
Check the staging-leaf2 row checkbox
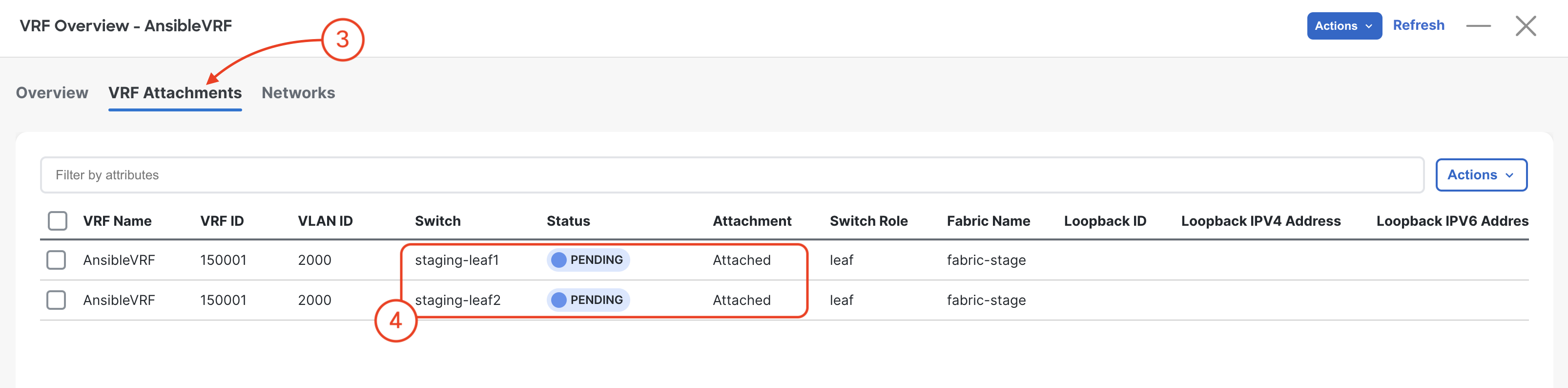56,300
